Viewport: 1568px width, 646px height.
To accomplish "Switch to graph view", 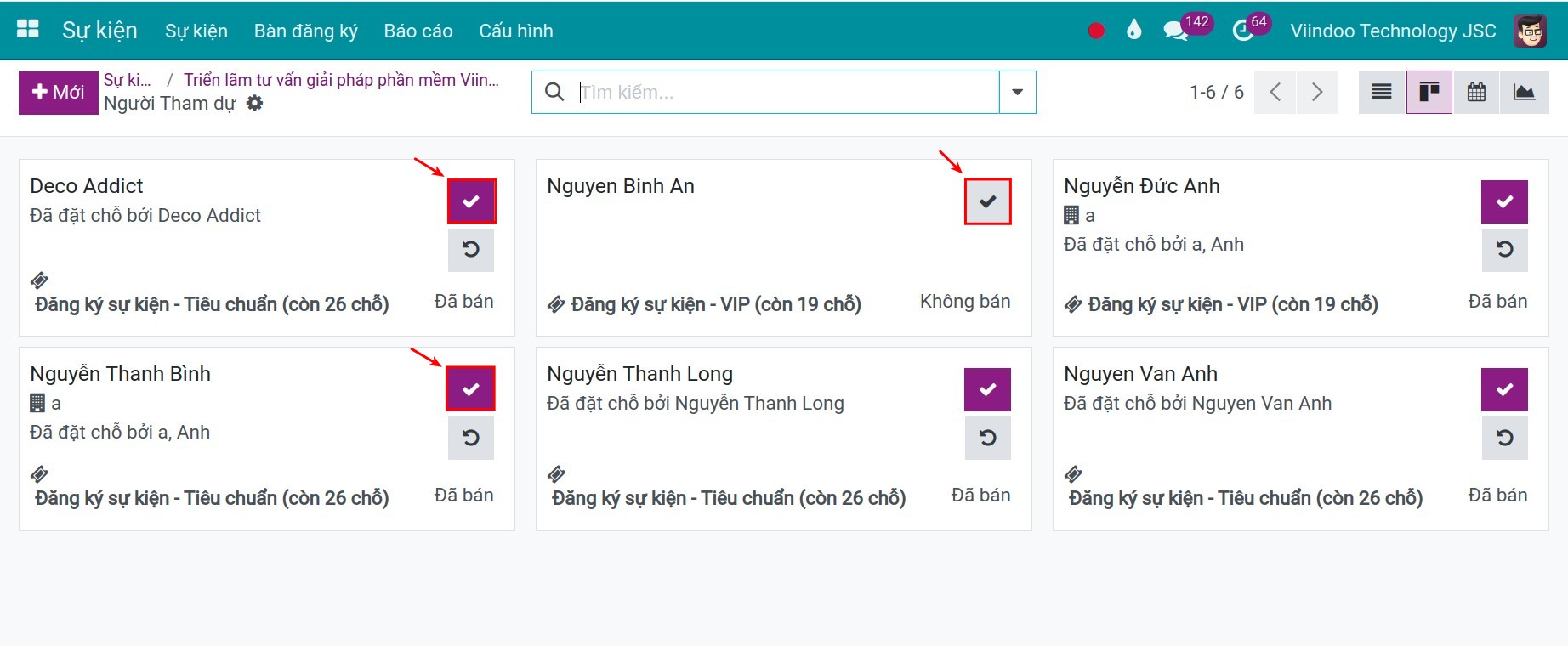I will tap(1525, 92).
